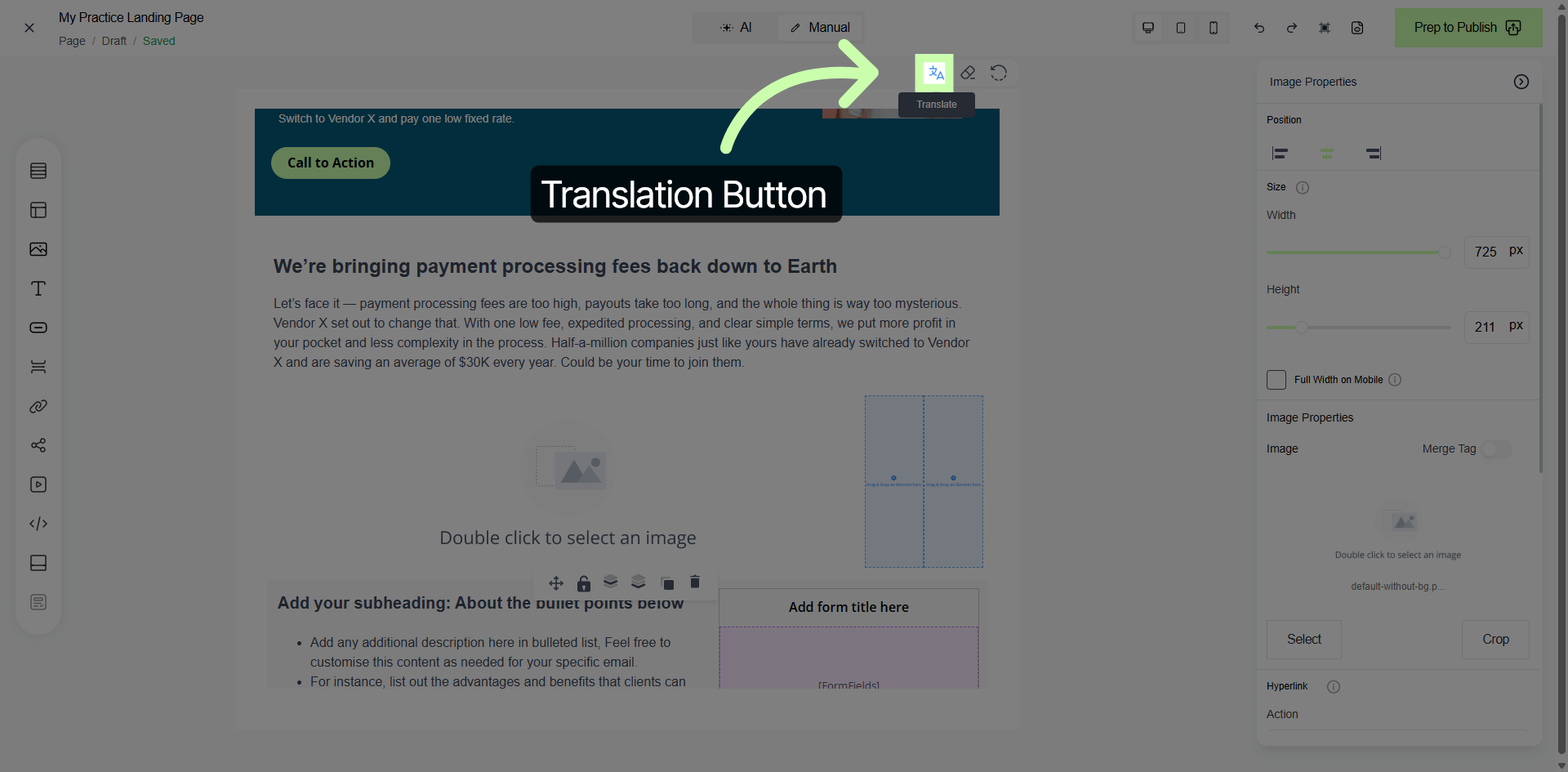Select the footer element in sidebar
1568x772 pixels.
point(38,563)
